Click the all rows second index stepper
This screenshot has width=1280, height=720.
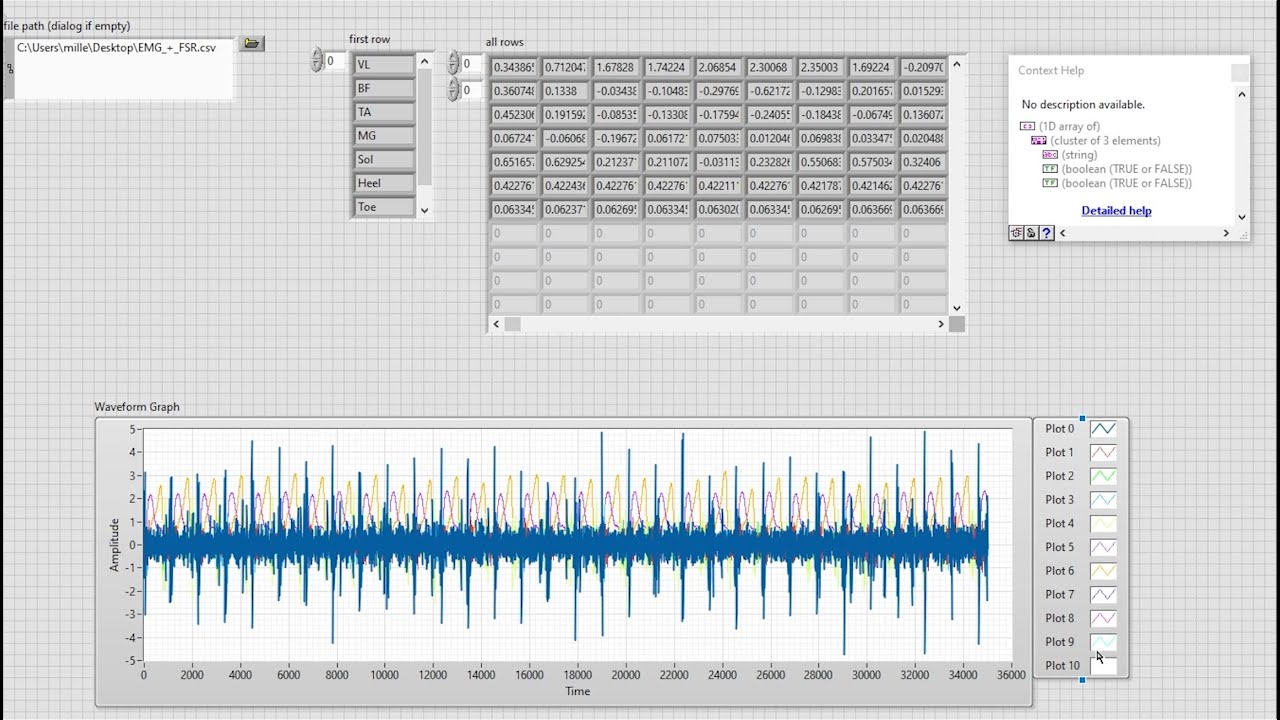454,91
